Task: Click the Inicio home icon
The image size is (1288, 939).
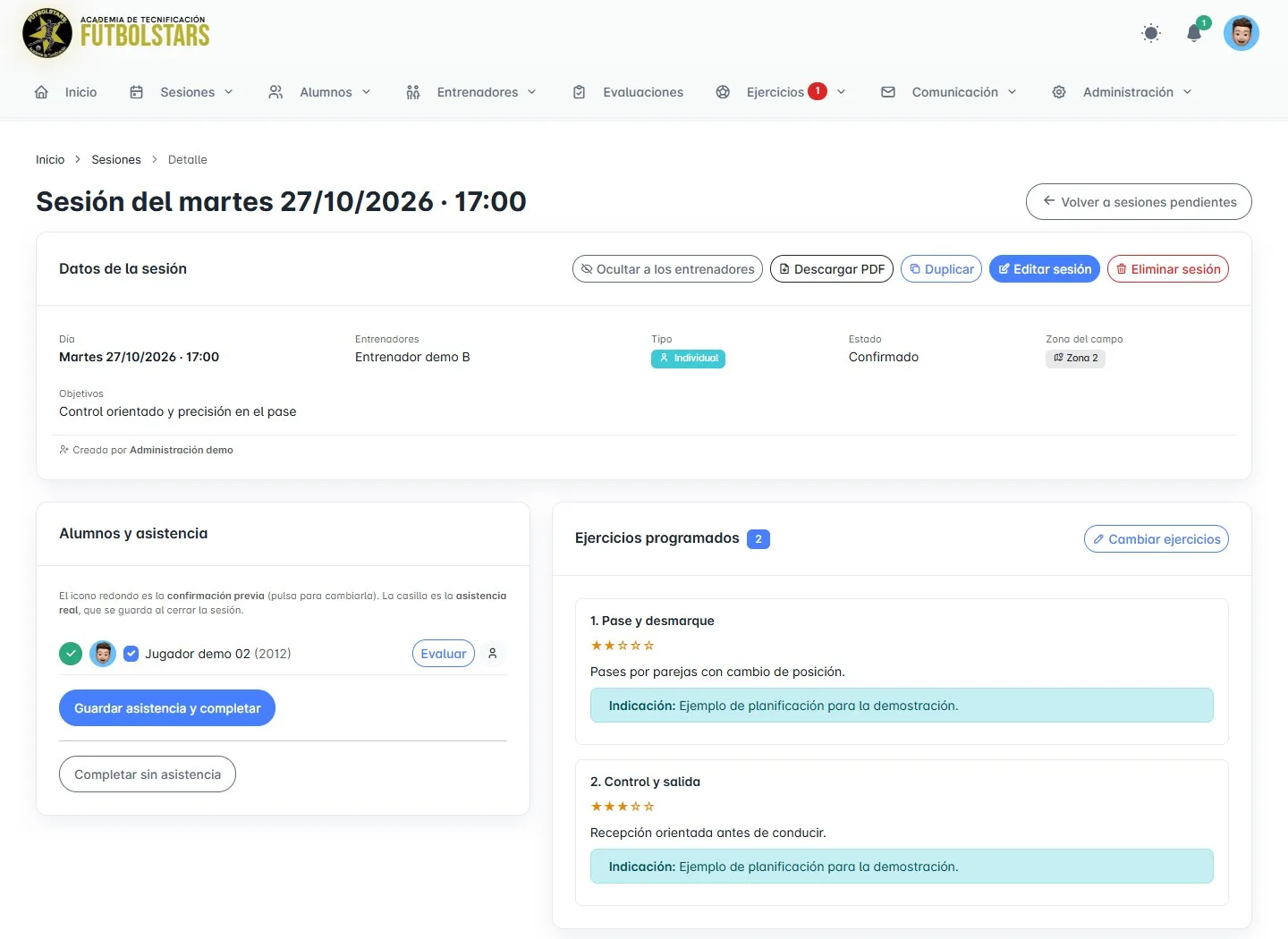Action: coord(41,92)
